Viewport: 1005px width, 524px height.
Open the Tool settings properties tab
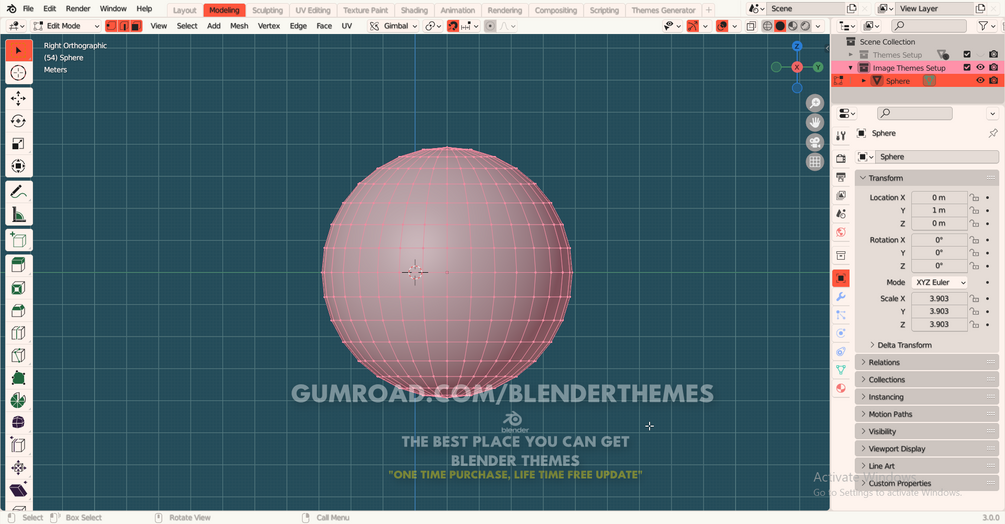841,135
